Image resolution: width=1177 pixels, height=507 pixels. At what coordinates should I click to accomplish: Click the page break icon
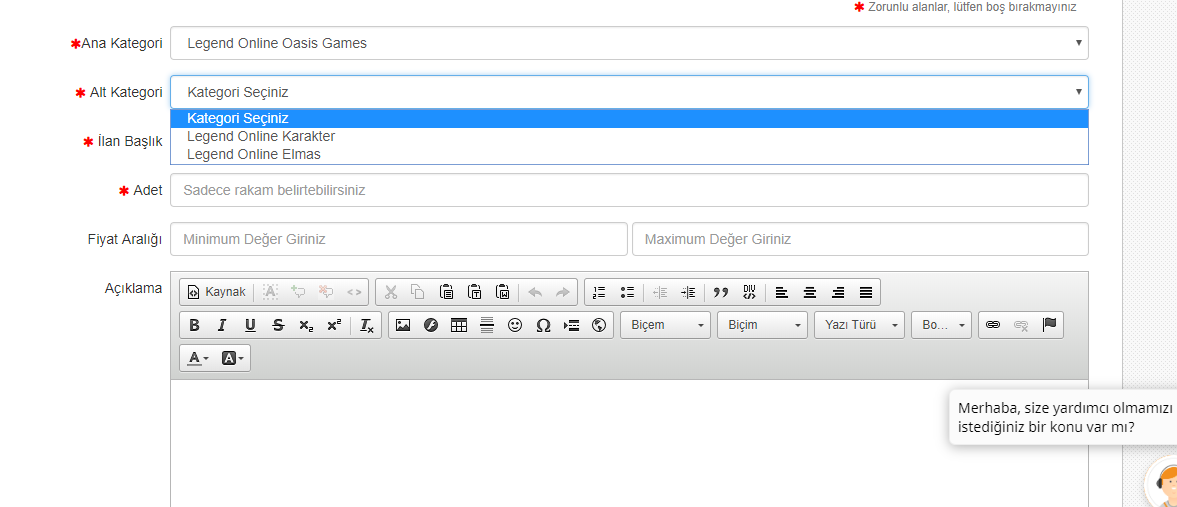(571, 325)
